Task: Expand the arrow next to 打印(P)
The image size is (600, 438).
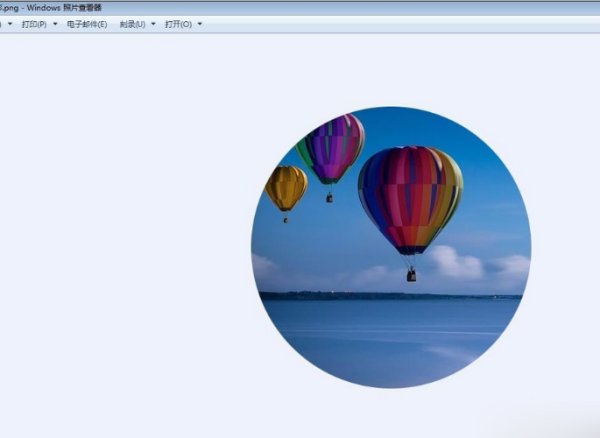Action: pos(55,24)
